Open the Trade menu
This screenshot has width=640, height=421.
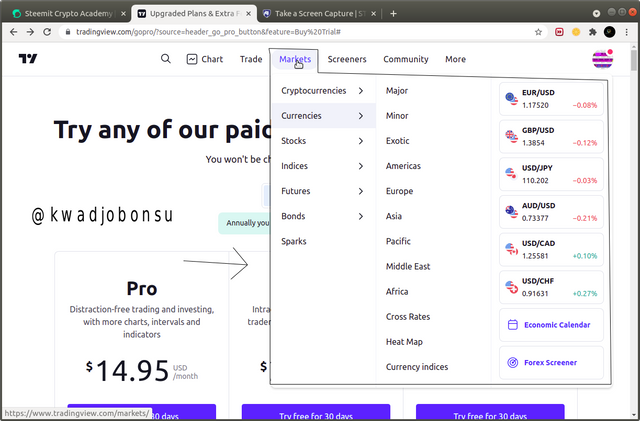pos(251,59)
